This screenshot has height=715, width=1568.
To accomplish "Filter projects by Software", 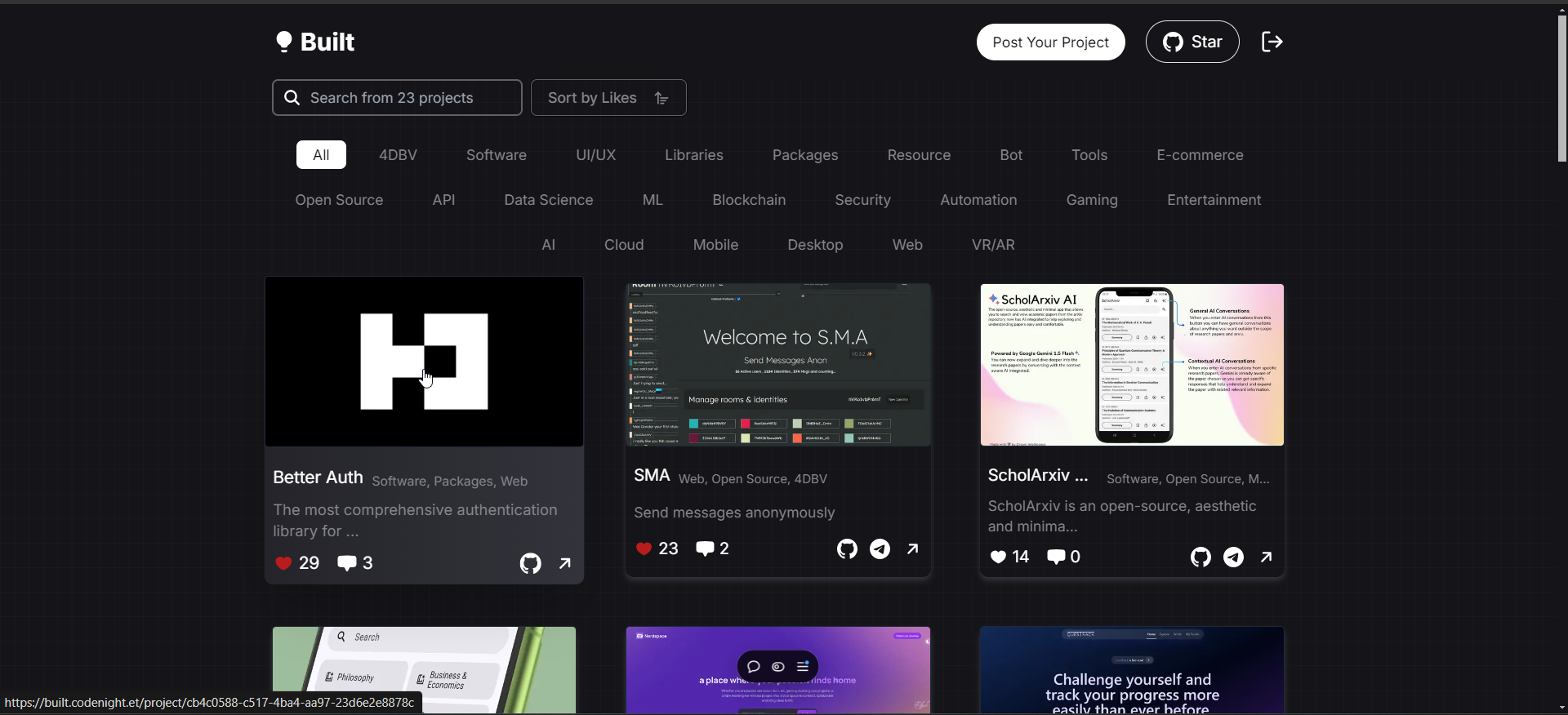I will 497,155.
